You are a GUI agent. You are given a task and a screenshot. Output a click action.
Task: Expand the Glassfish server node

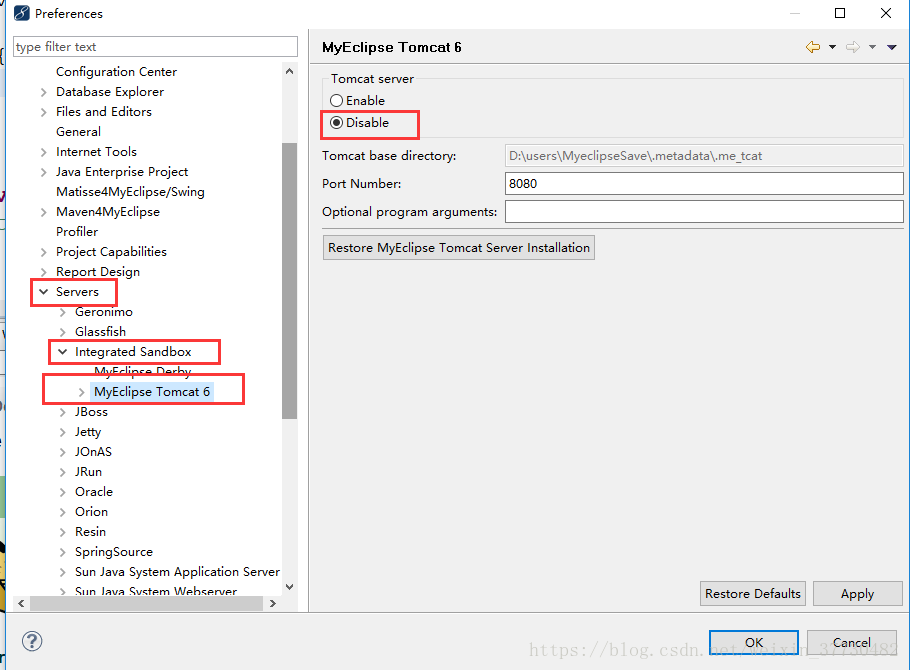point(63,332)
